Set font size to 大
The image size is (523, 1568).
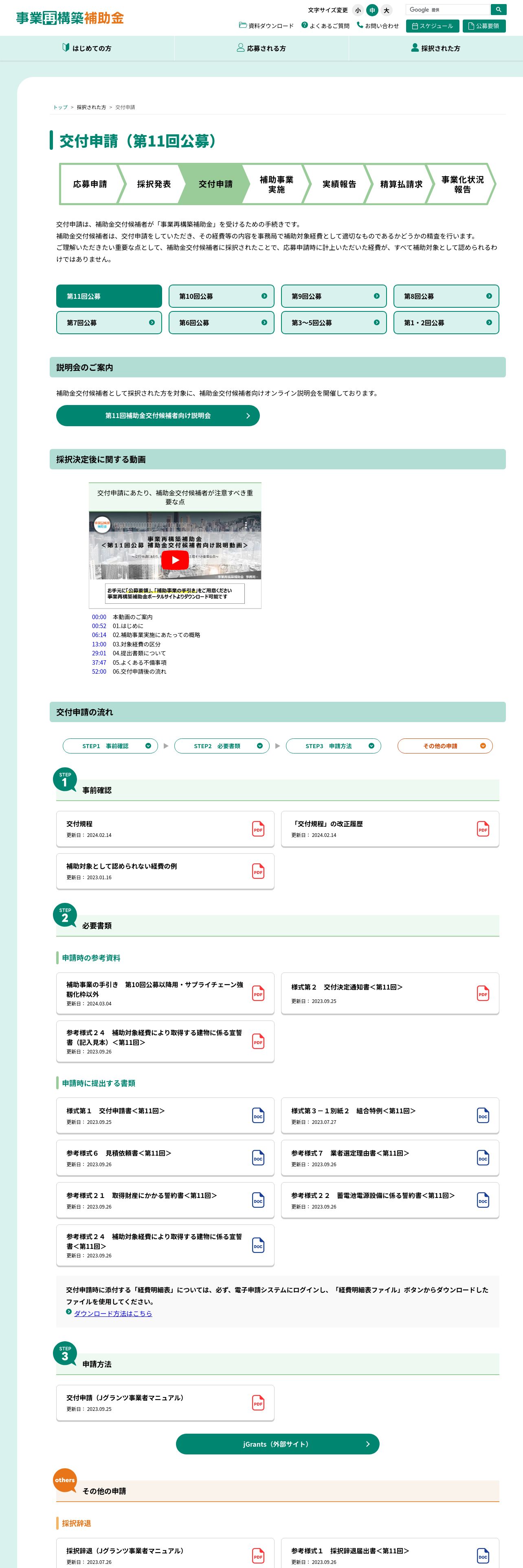click(386, 10)
